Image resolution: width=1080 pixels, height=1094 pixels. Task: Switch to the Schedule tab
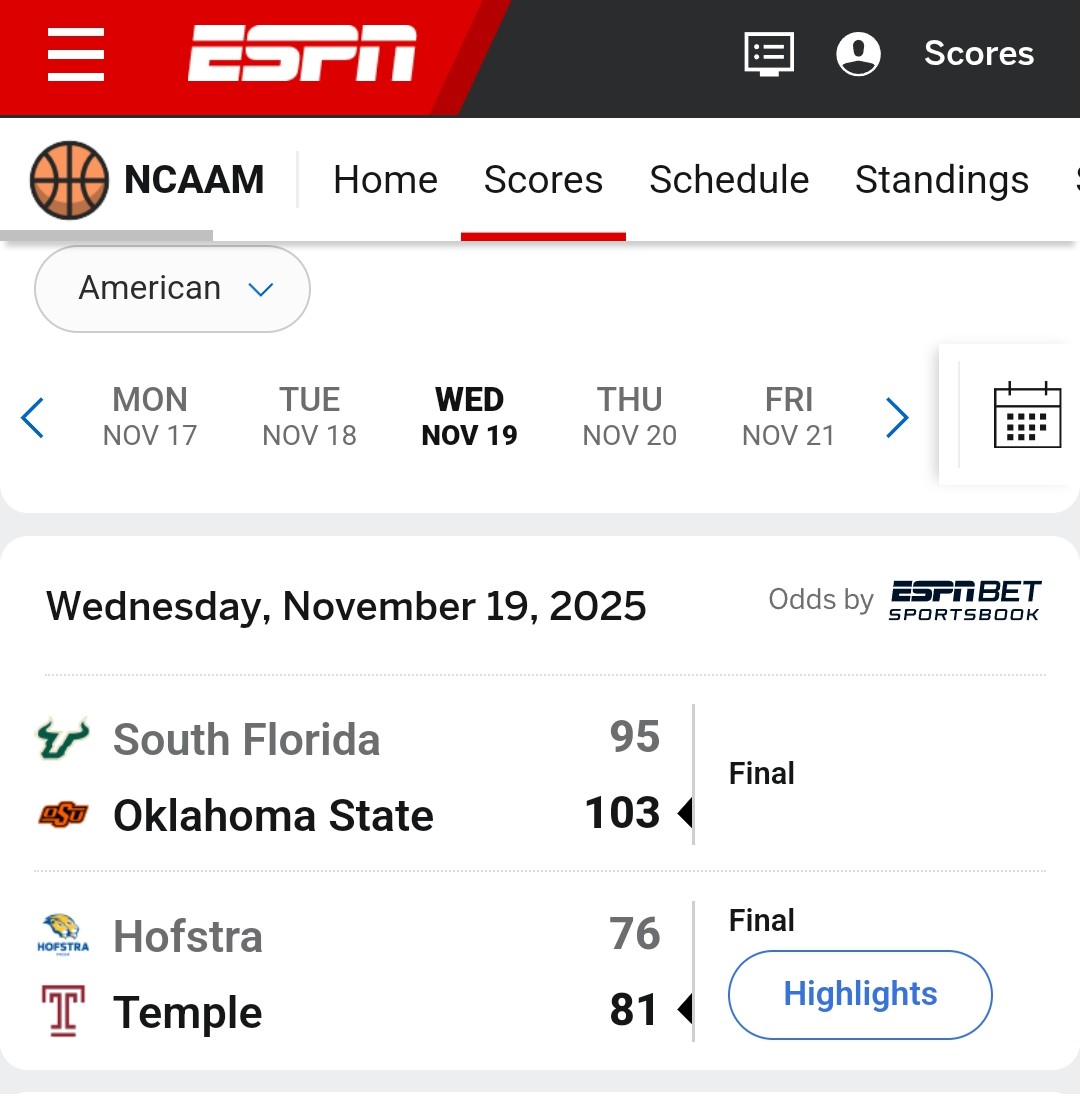pos(729,180)
